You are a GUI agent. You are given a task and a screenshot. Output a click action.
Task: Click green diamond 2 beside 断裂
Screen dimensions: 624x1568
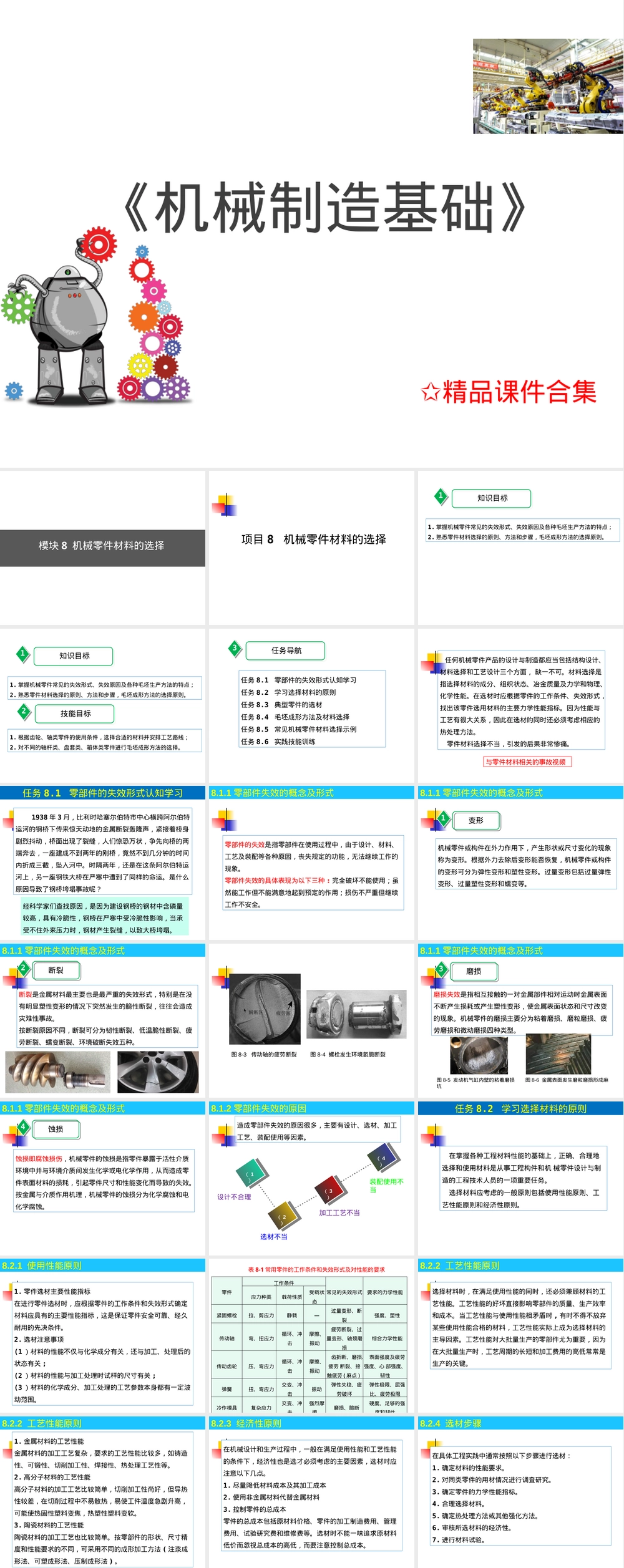click(23, 968)
